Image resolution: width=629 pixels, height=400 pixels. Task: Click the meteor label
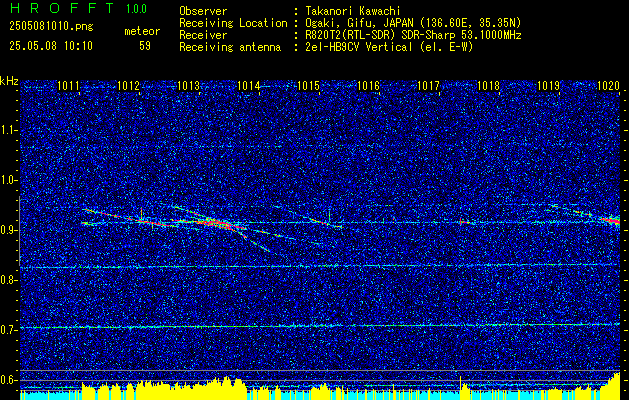point(142,31)
